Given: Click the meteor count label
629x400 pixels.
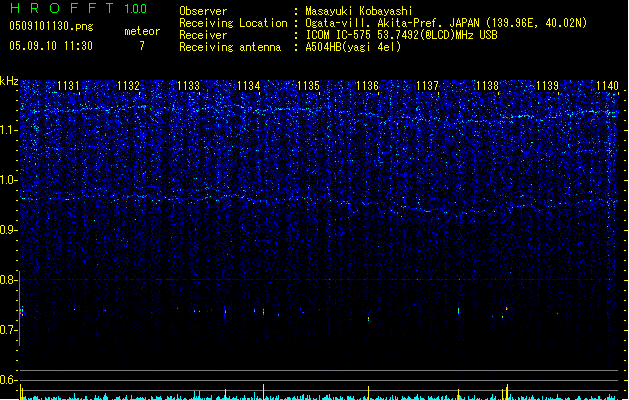Looking at the screenshot, I should click(x=141, y=32).
